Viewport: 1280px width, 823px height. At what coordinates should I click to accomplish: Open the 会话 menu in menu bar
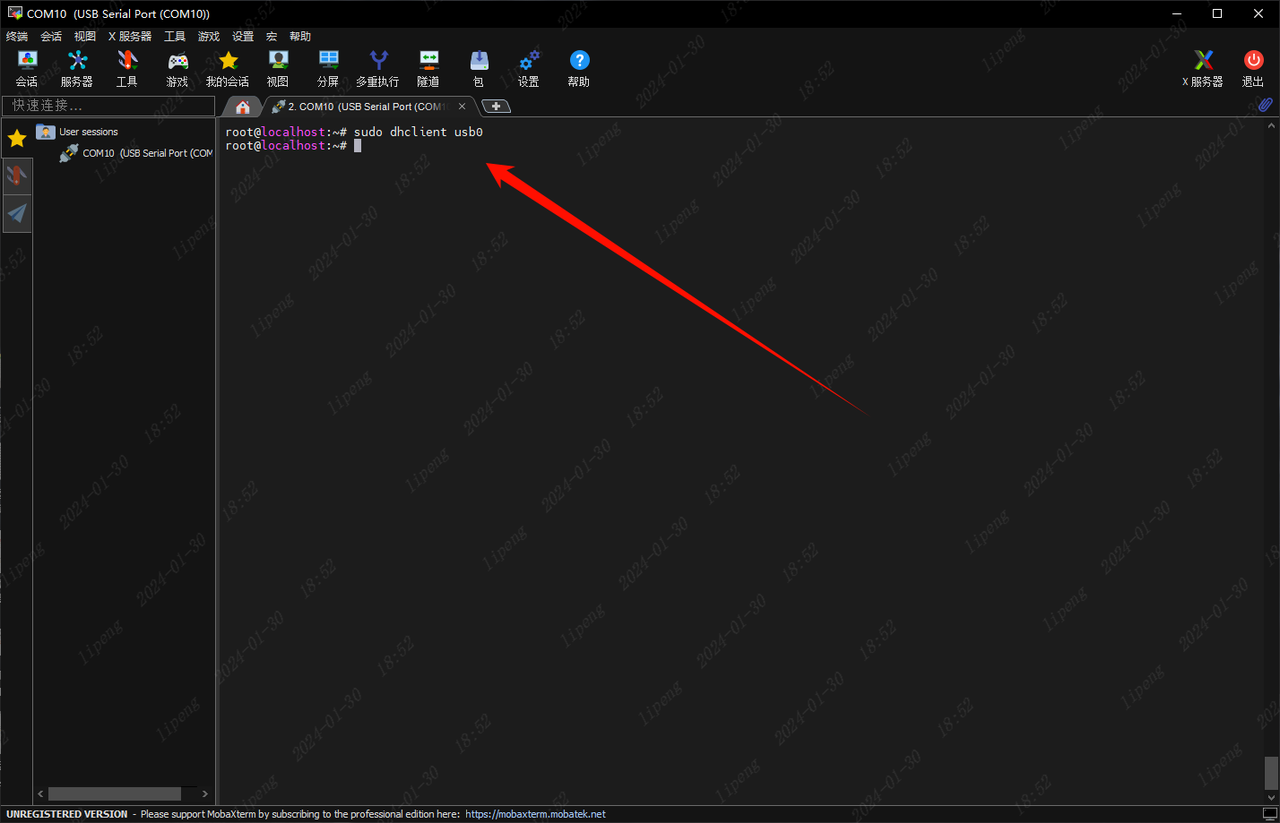[51, 36]
